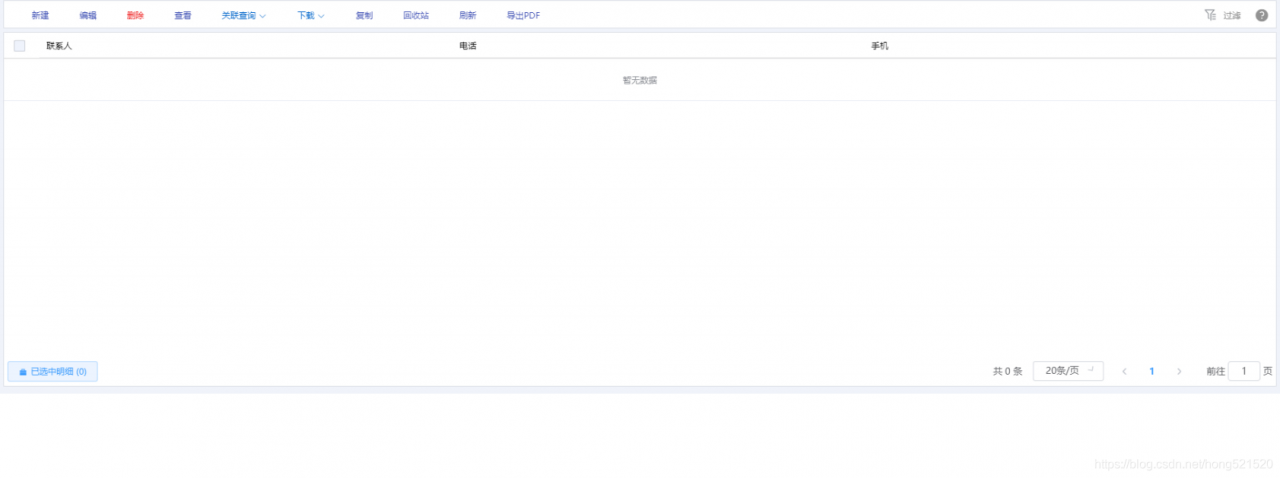The width and height of the screenshot is (1280, 478).
Task: Click the 已选中明细 (0) button
Action: click(x=52, y=372)
